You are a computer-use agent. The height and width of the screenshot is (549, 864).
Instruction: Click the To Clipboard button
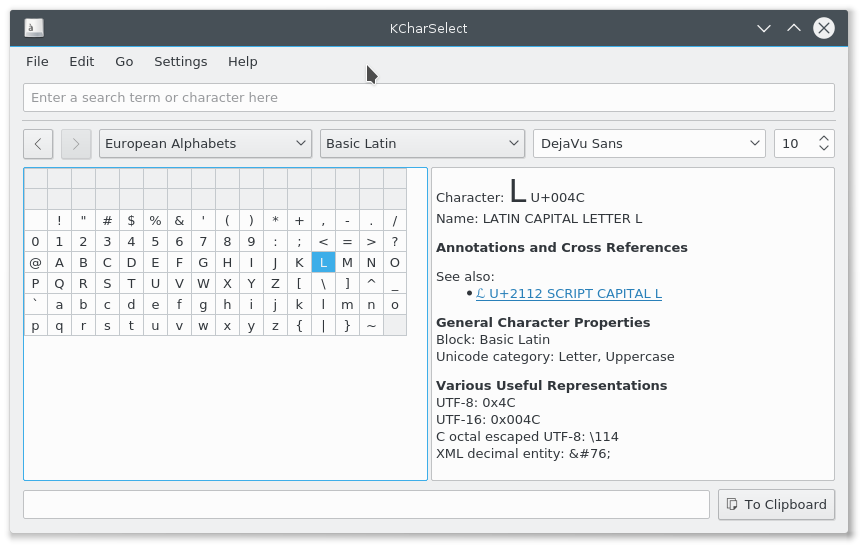pyautogui.click(x=776, y=504)
